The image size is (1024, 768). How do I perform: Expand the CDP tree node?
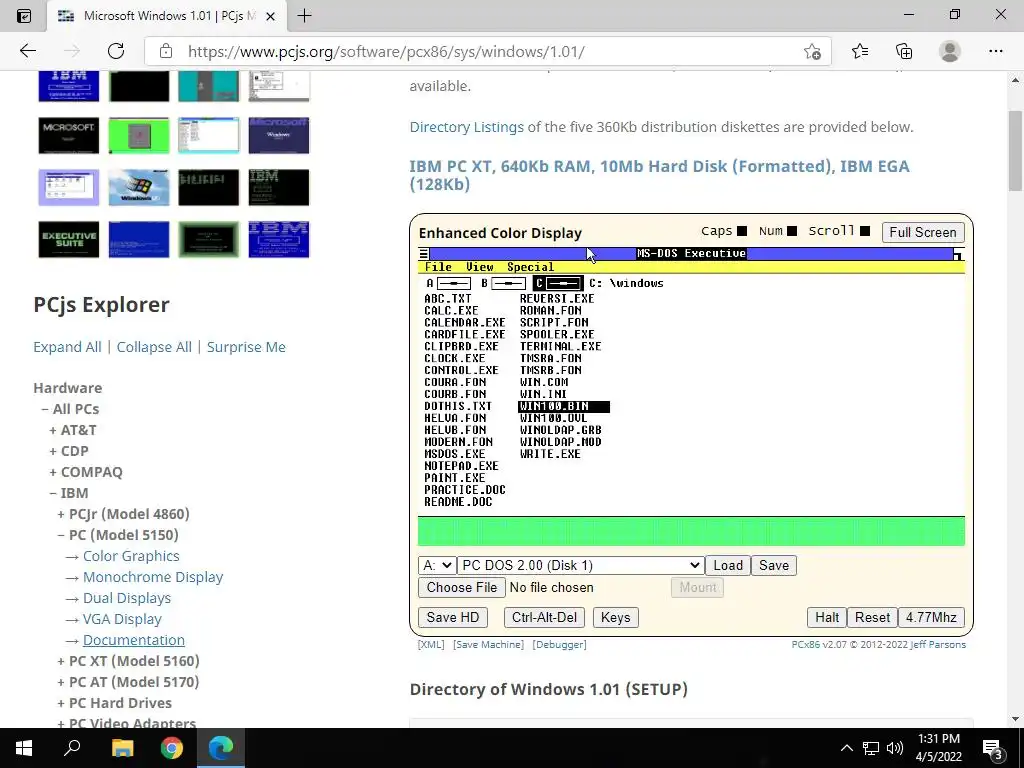point(53,451)
